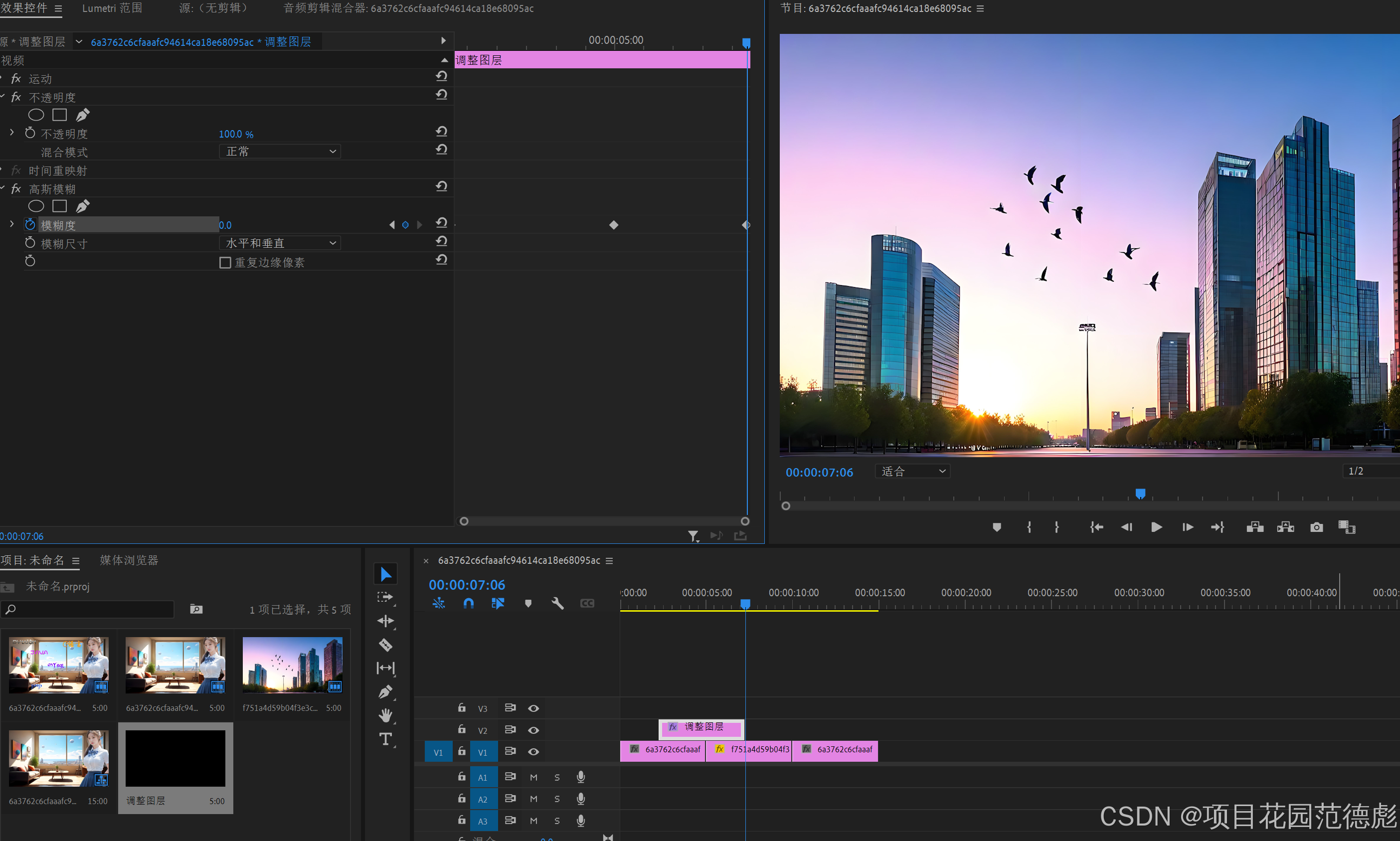Open timeline display settings wrench
This screenshot has width=1400, height=841.
click(557, 604)
